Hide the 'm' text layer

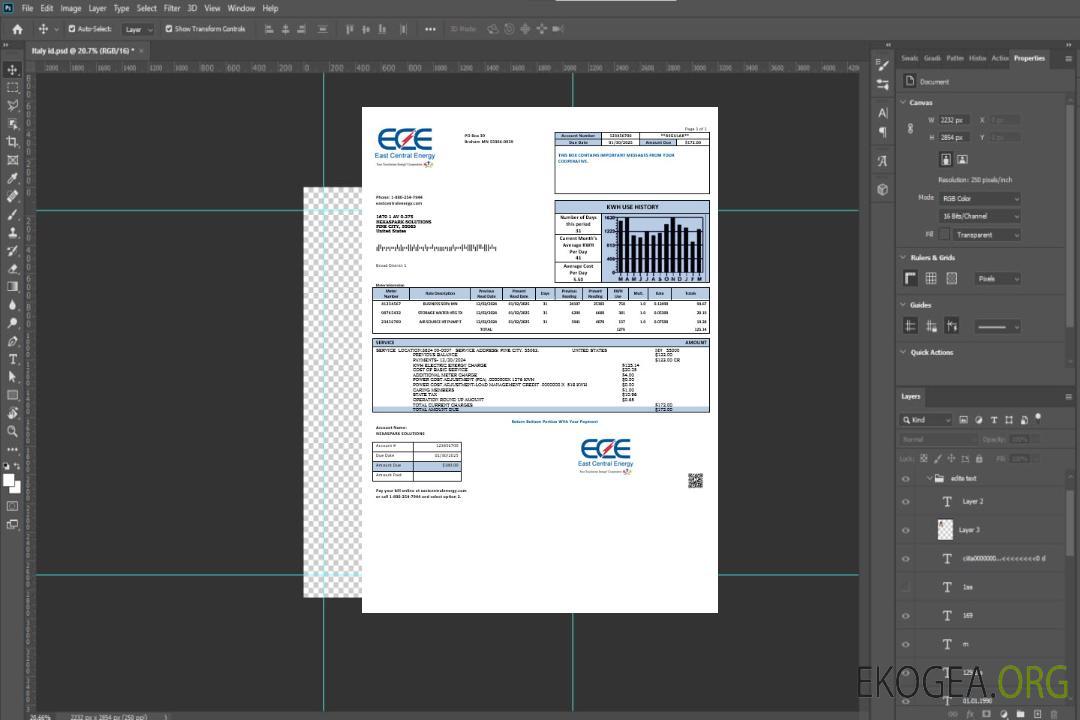pos(906,645)
